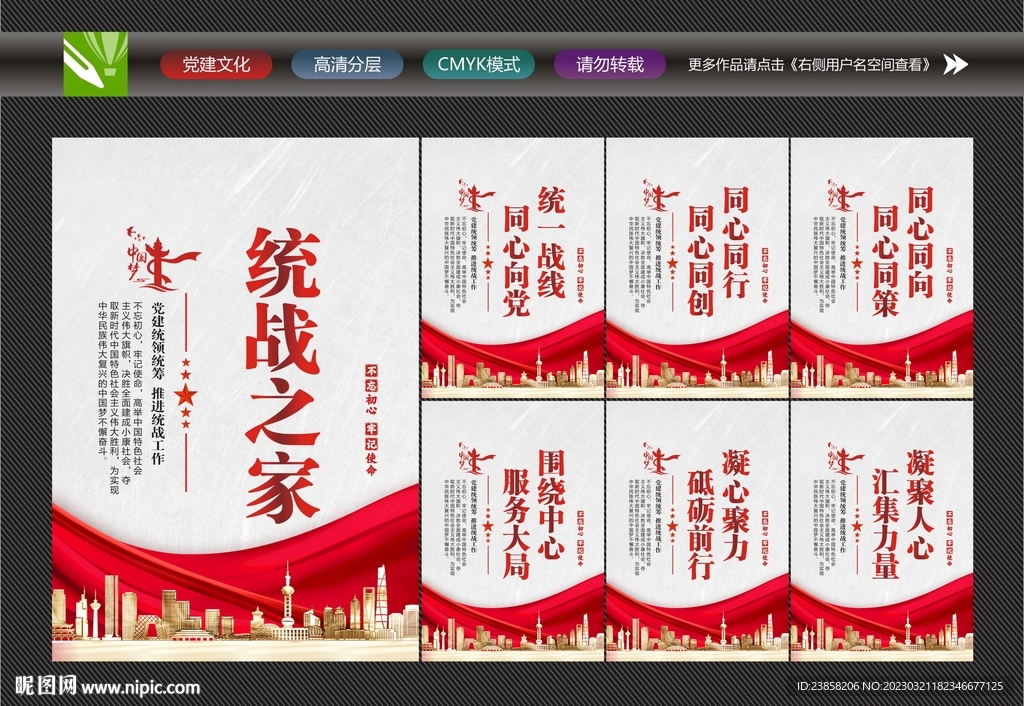
Task: Click the city skyline on the large poster
Action: click(x=235, y=604)
